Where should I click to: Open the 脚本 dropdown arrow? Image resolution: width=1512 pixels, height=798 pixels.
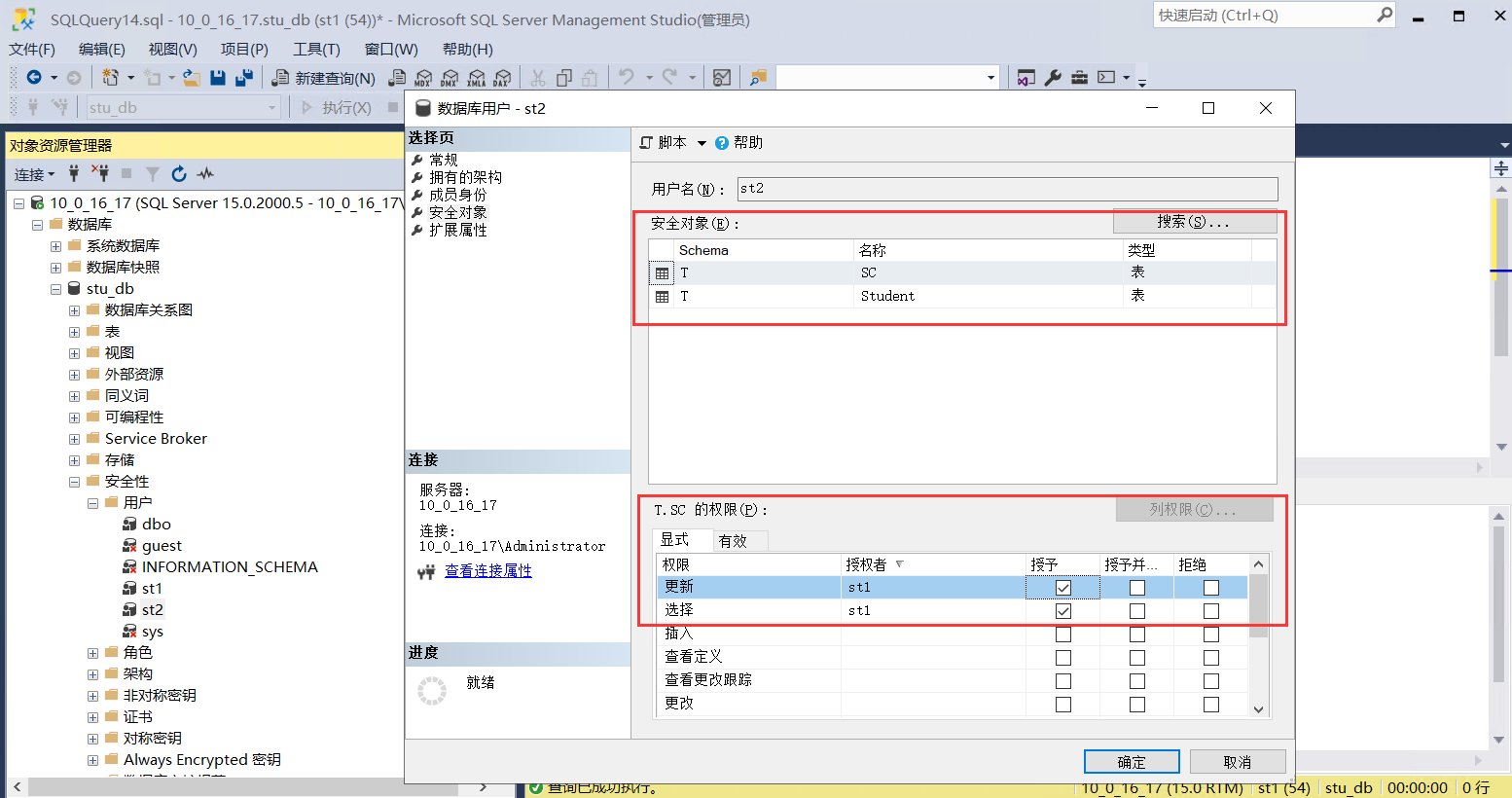point(702,143)
